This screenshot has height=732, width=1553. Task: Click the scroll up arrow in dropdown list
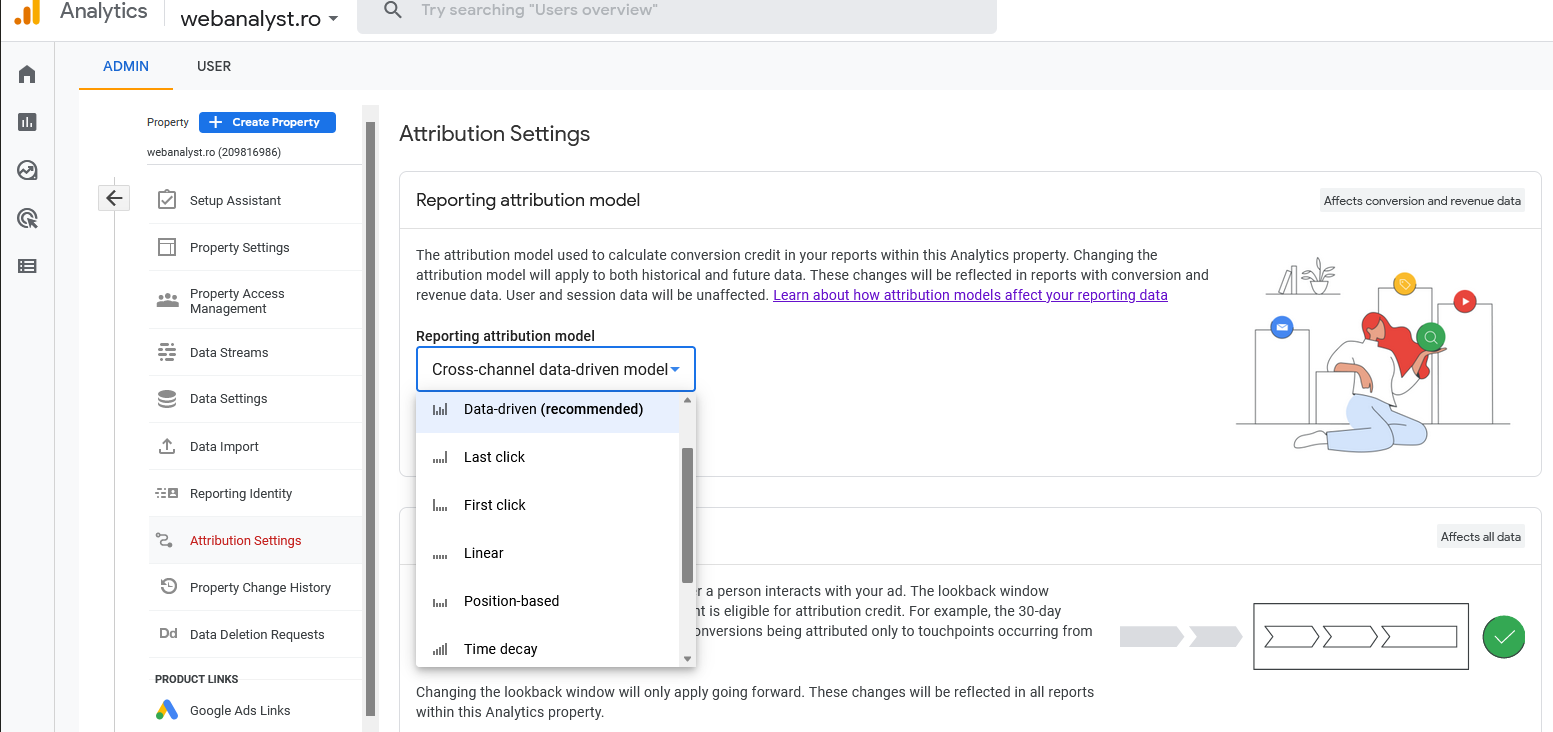point(687,401)
